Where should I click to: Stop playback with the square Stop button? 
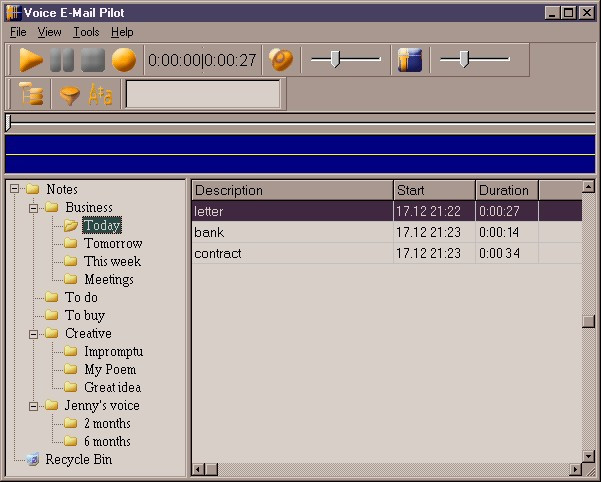tap(93, 60)
